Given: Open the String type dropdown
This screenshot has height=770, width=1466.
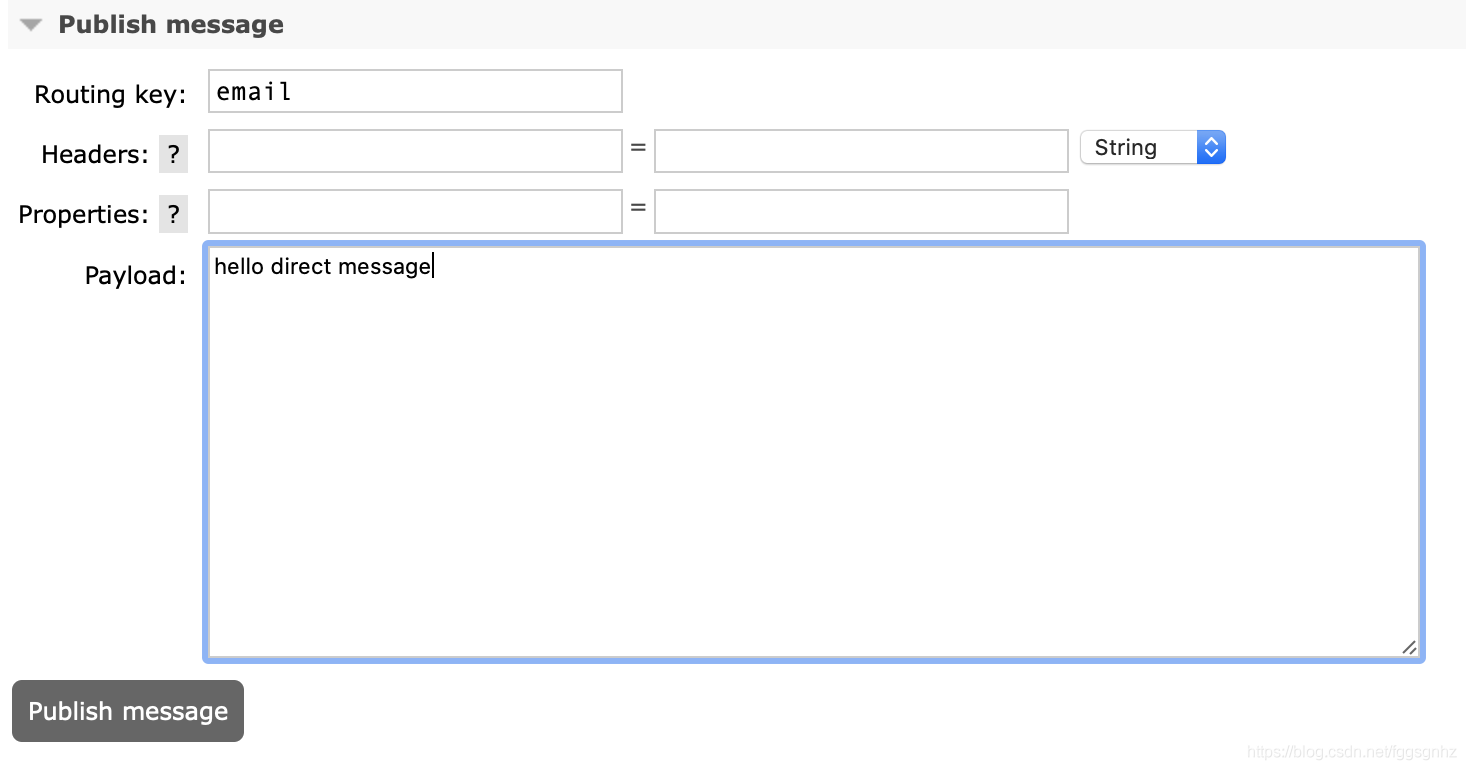Looking at the screenshot, I should click(1153, 148).
